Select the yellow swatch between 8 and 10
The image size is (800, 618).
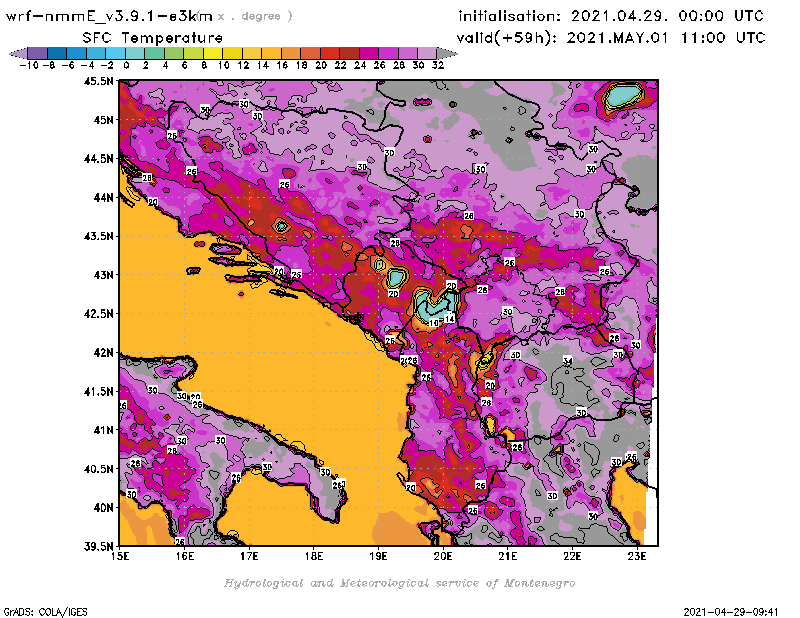pyautogui.click(x=213, y=53)
